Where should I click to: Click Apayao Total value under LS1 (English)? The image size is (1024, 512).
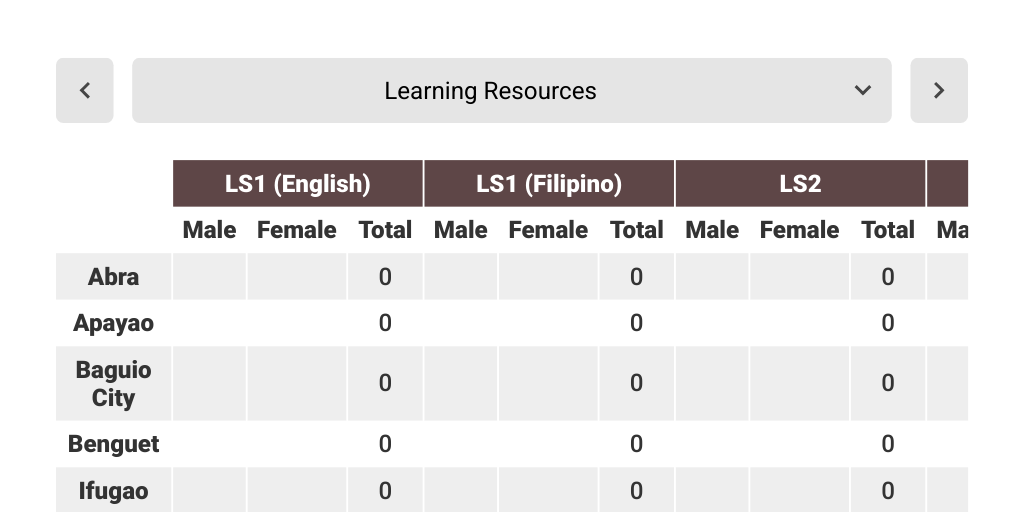[385, 323]
